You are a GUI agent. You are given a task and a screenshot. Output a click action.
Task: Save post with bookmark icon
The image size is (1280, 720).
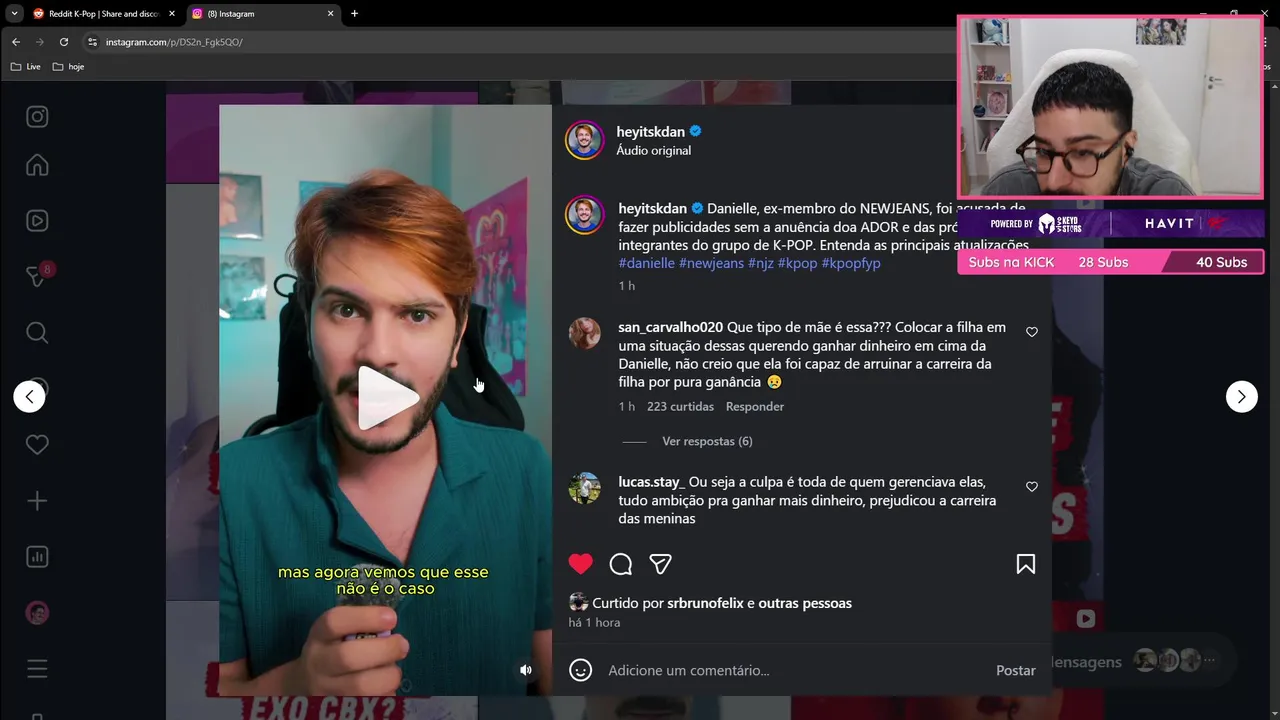tap(1025, 564)
